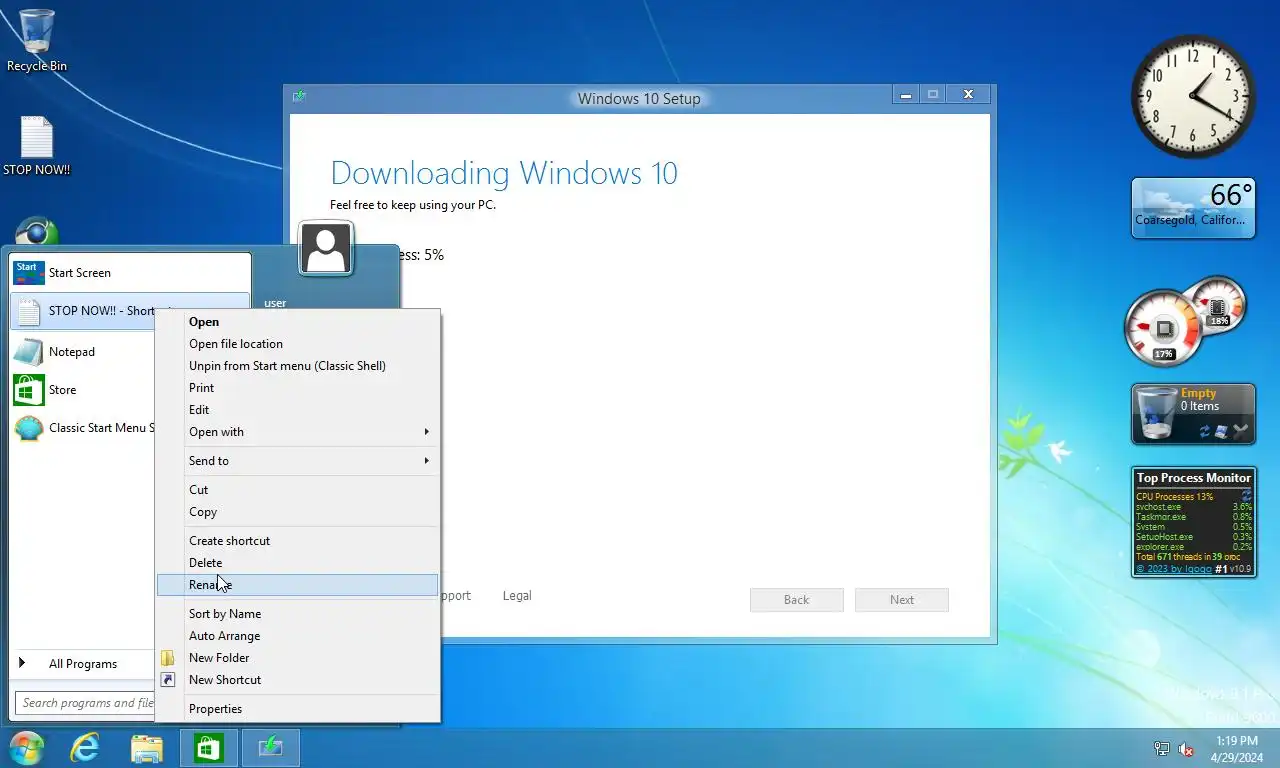
Task: Choose Edit in the context menu
Action: 298,410
